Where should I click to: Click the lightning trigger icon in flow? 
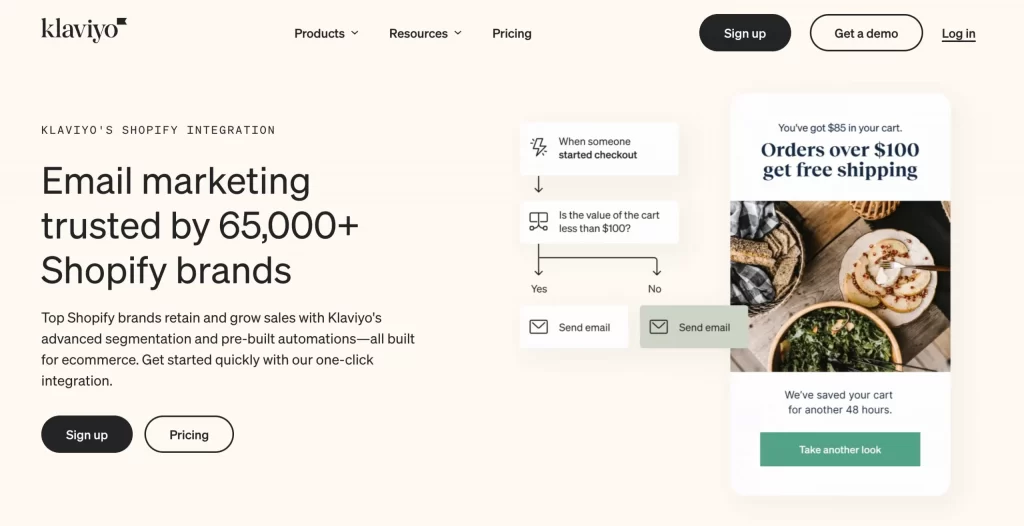[x=539, y=148]
